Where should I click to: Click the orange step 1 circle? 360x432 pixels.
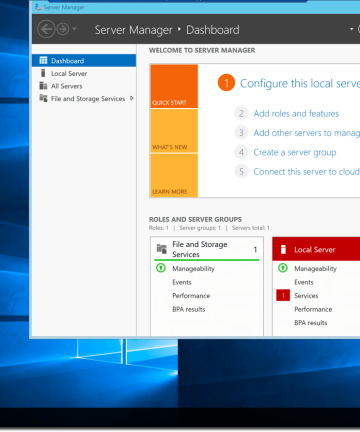pyautogui.click(x=226, y=83)
